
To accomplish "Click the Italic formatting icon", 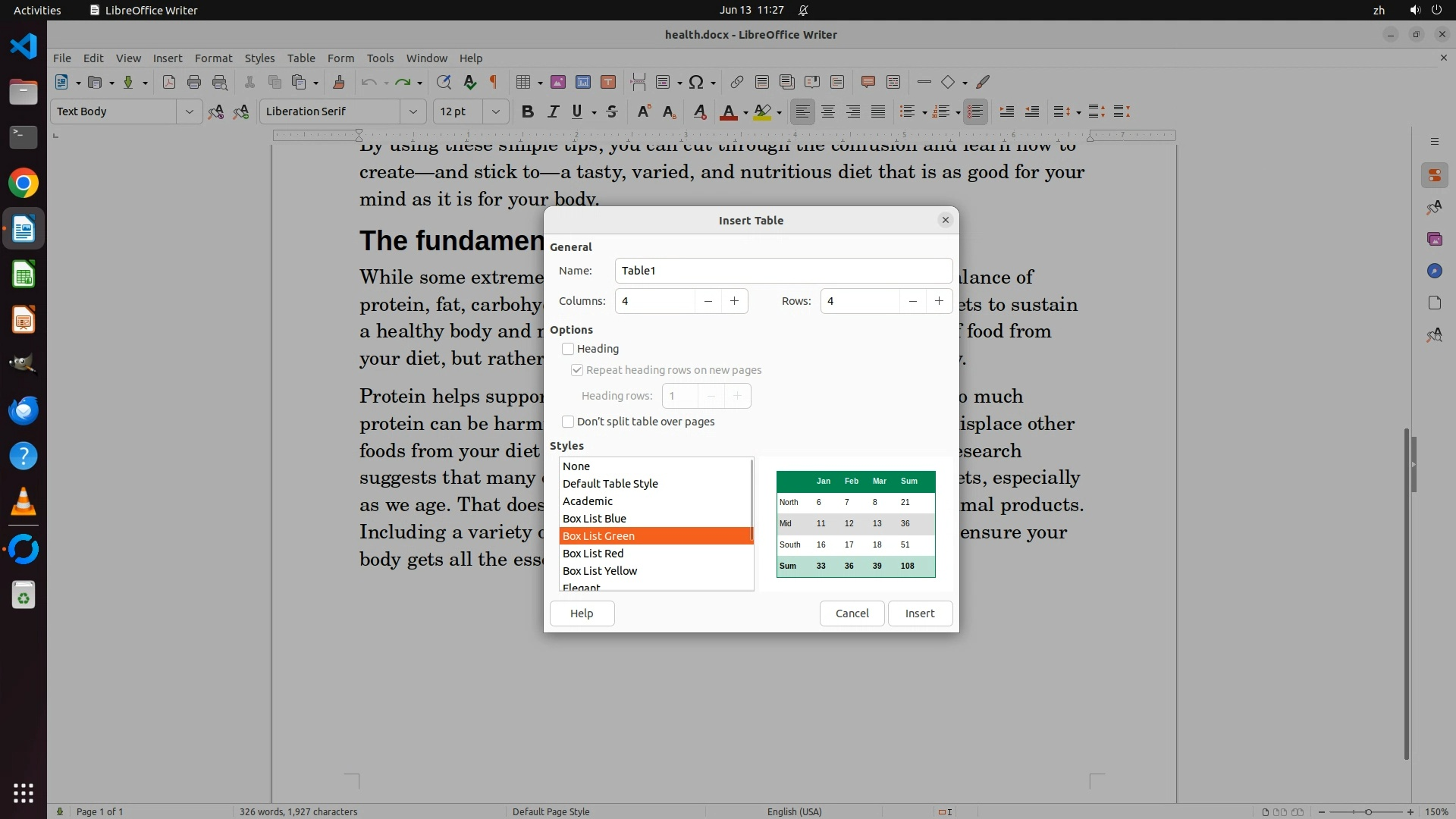I will [553, 111].
